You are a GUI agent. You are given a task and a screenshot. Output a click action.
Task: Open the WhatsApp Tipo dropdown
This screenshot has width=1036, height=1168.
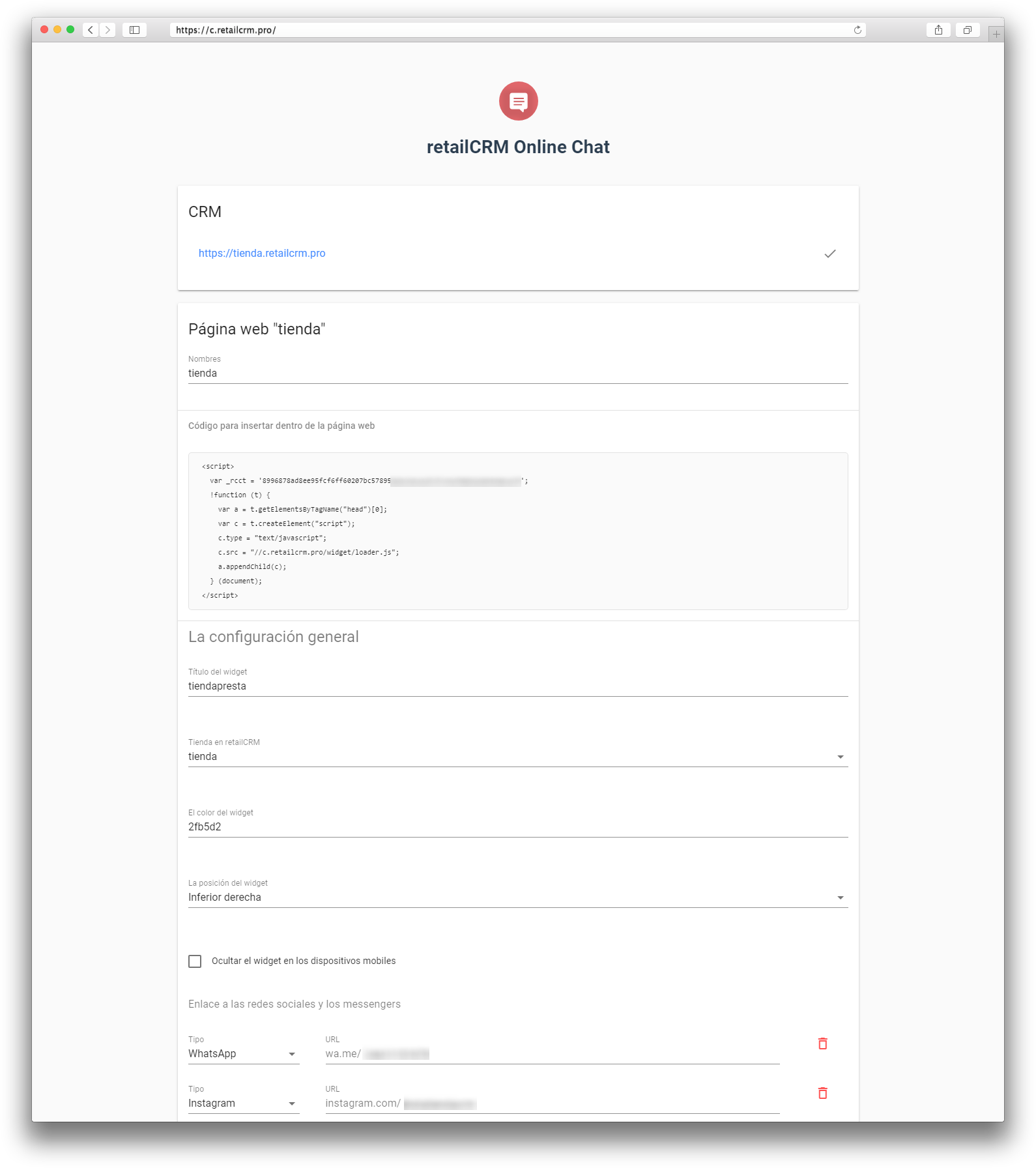point(244,1054)
